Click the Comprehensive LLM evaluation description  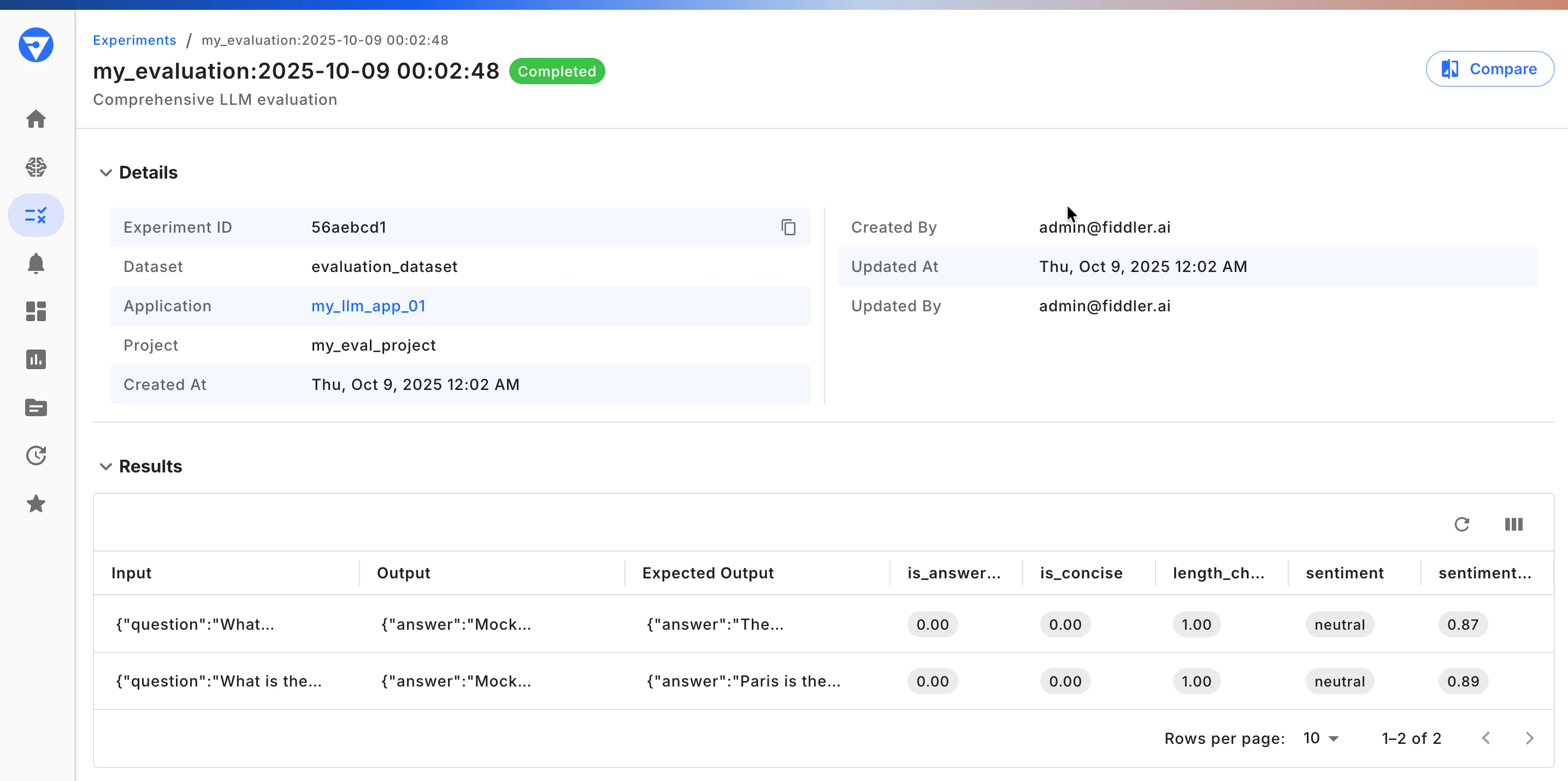point(215,99)
